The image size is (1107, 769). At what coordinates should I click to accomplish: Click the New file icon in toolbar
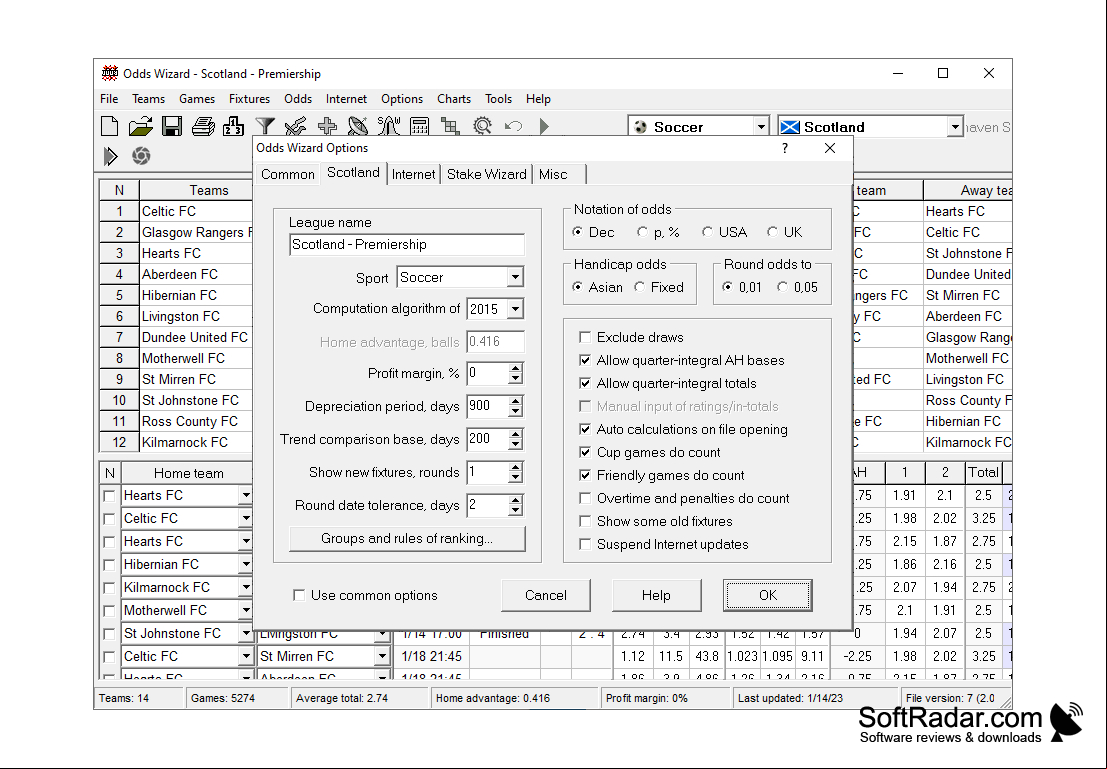[109, 126]
